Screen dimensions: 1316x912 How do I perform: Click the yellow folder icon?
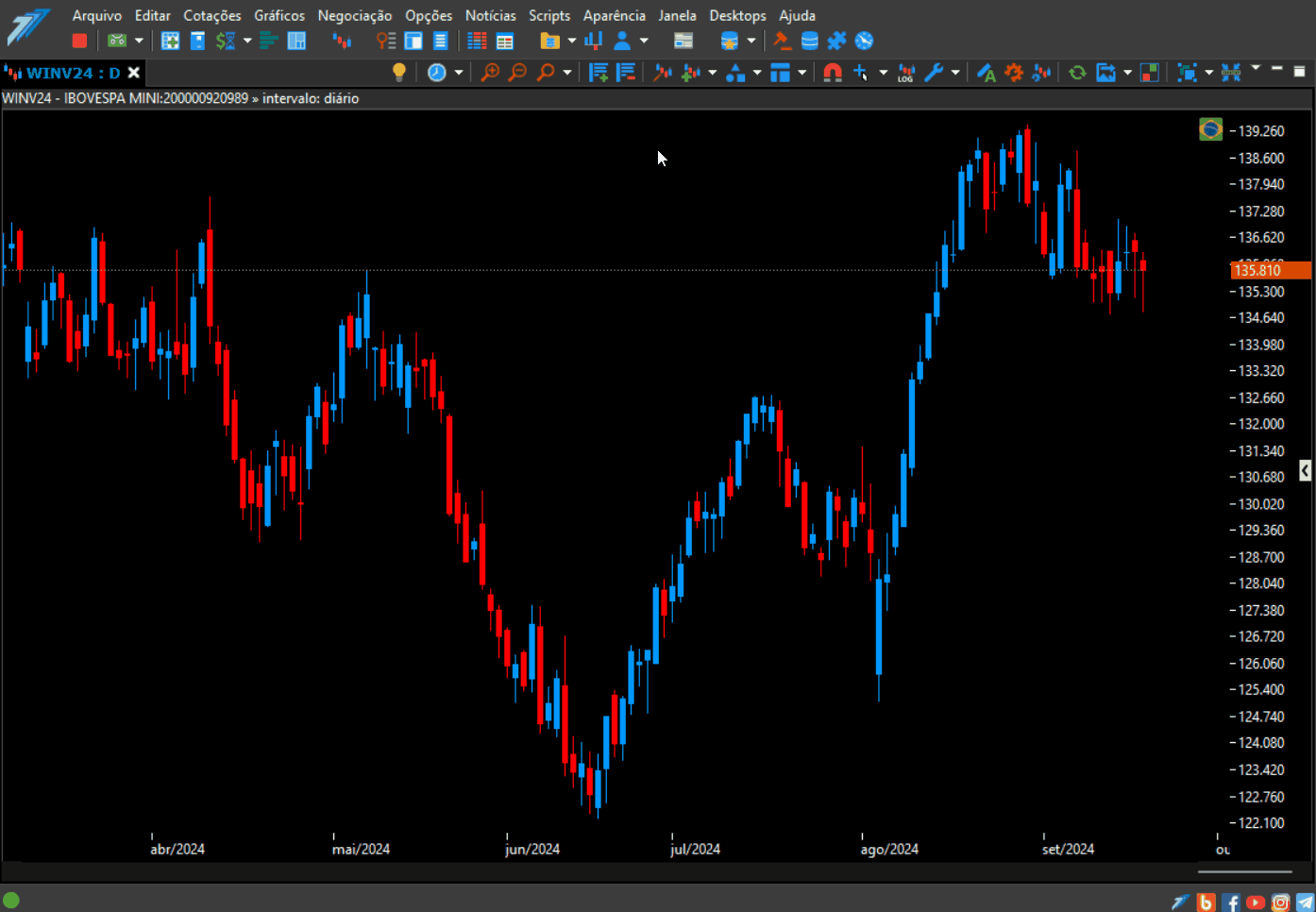549,41
